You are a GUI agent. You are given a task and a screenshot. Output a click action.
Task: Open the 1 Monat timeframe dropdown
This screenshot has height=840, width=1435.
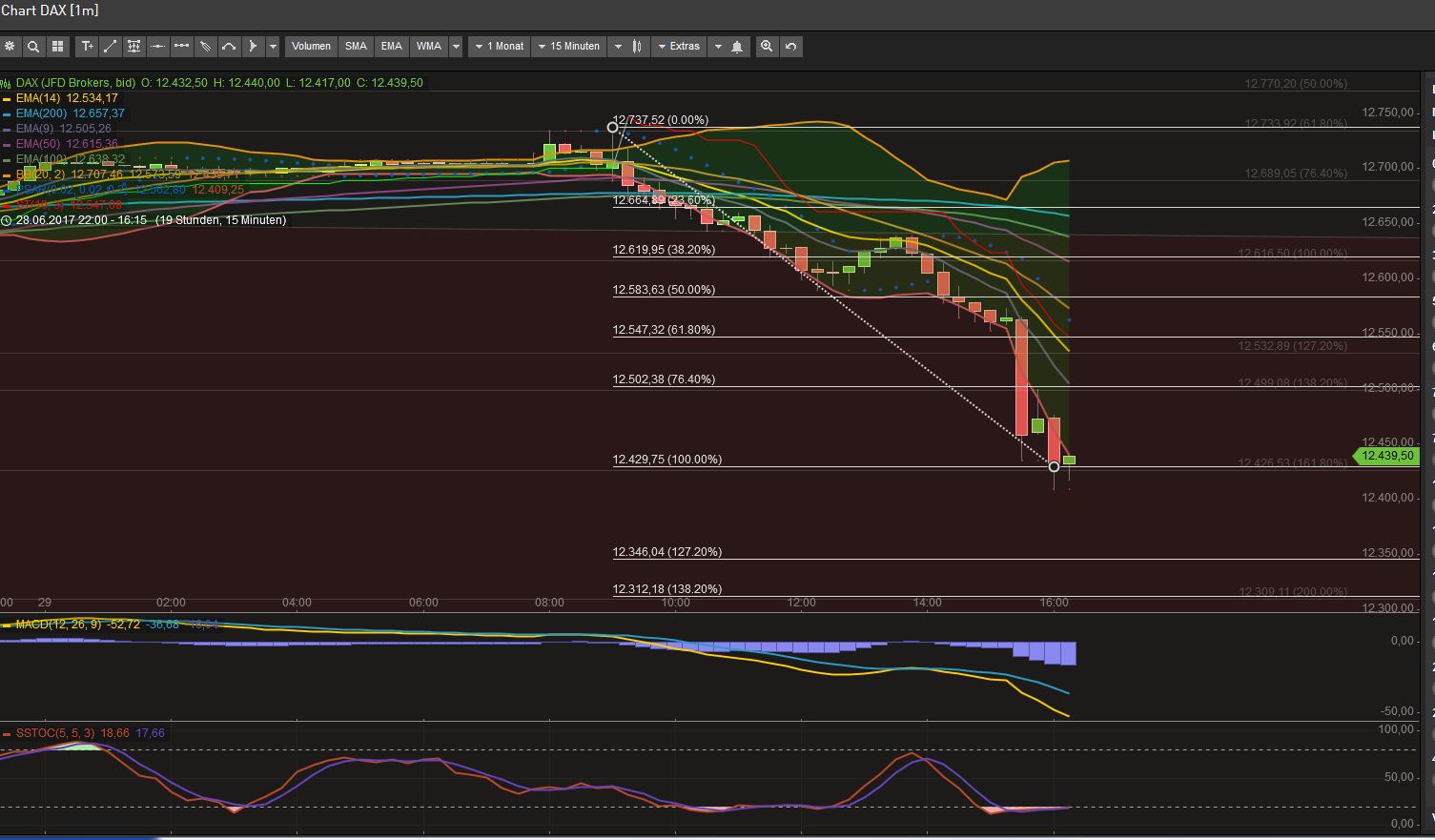[498, 46]
